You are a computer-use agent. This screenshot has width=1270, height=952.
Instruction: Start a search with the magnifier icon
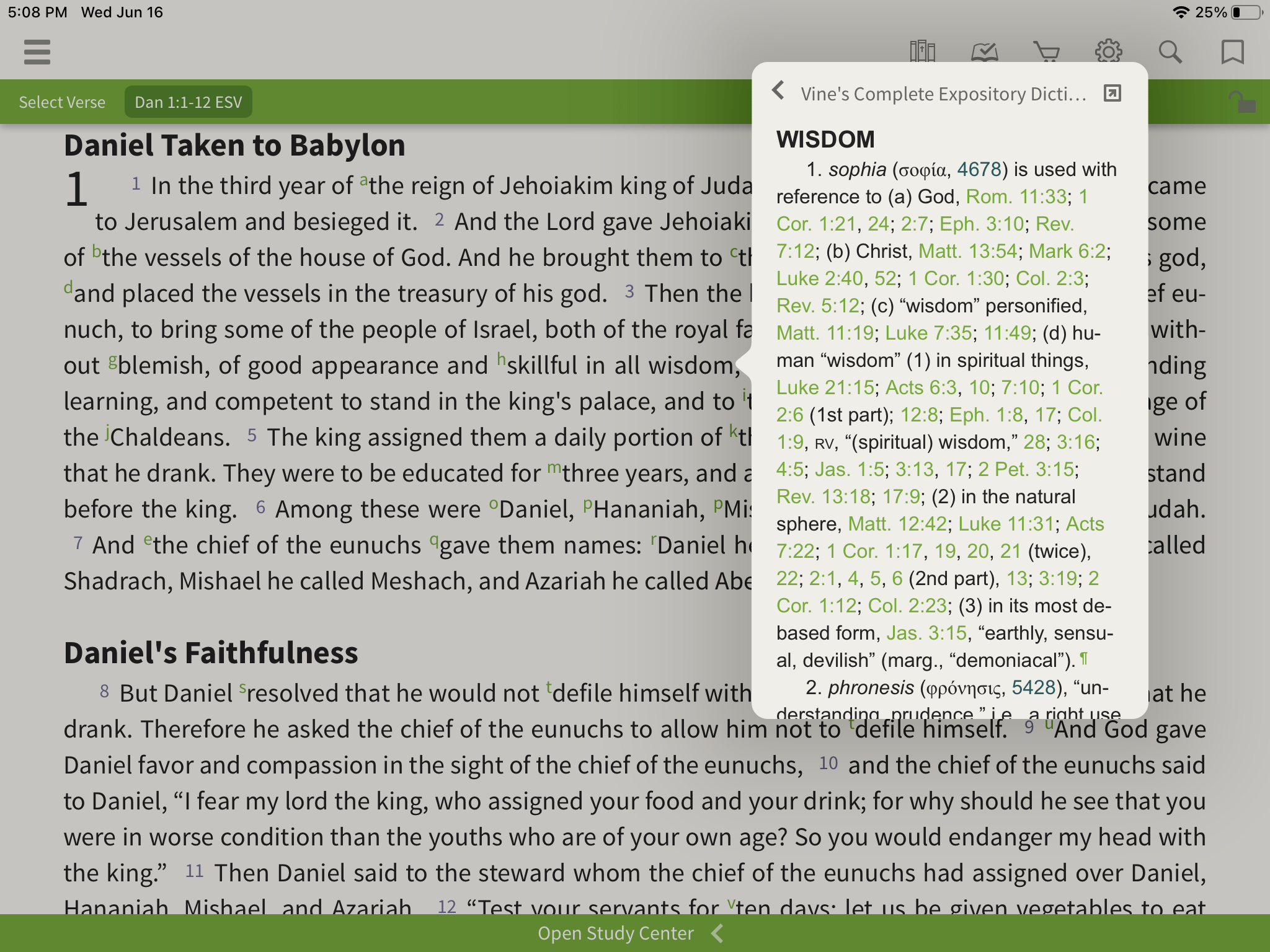click(x=1170, y=52)
